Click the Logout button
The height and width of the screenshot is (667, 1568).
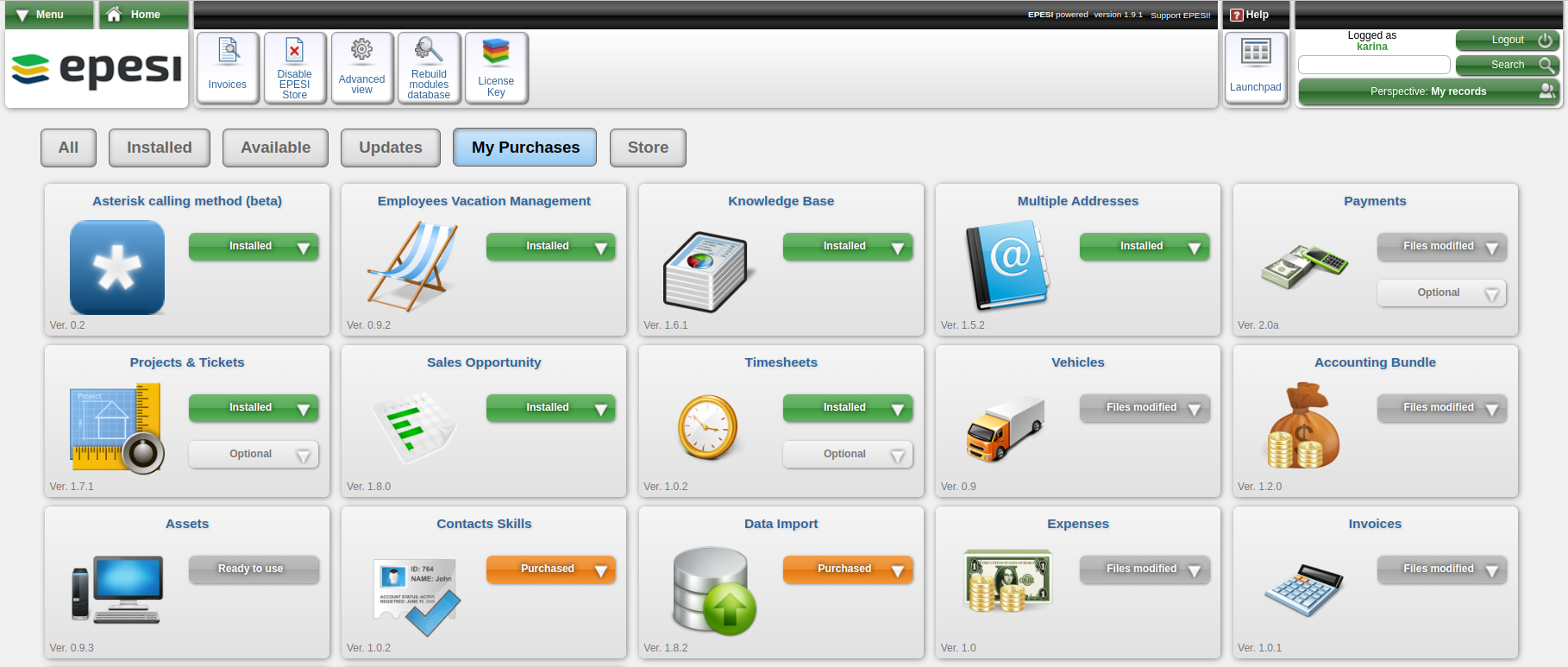[1507, 40]
